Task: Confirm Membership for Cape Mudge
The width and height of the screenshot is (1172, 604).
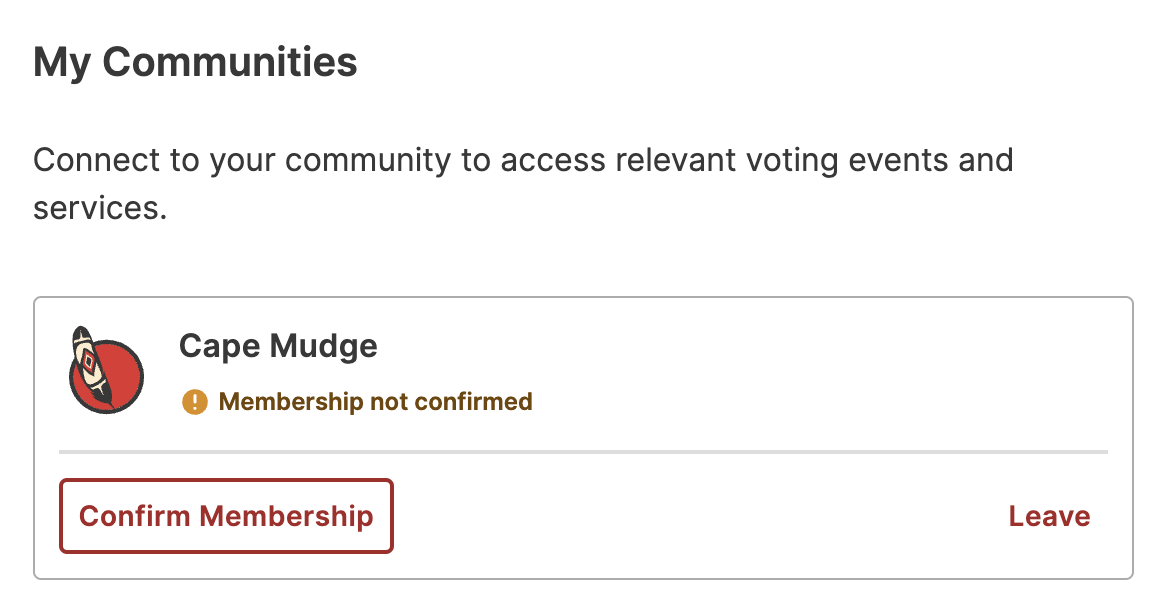Action: pos(226,517)
